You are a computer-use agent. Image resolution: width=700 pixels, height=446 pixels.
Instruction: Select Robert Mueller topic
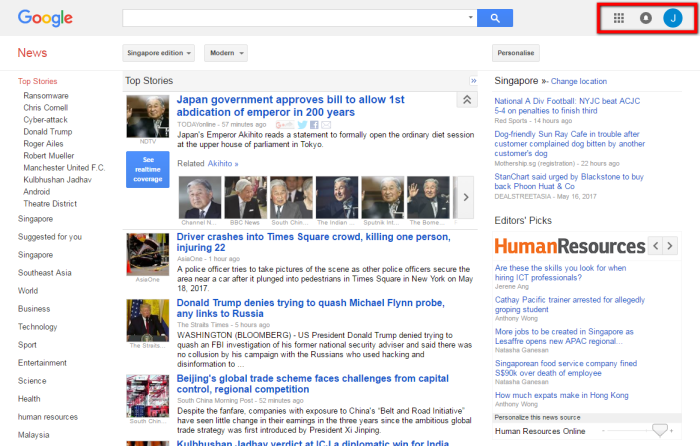click(49, 156)
